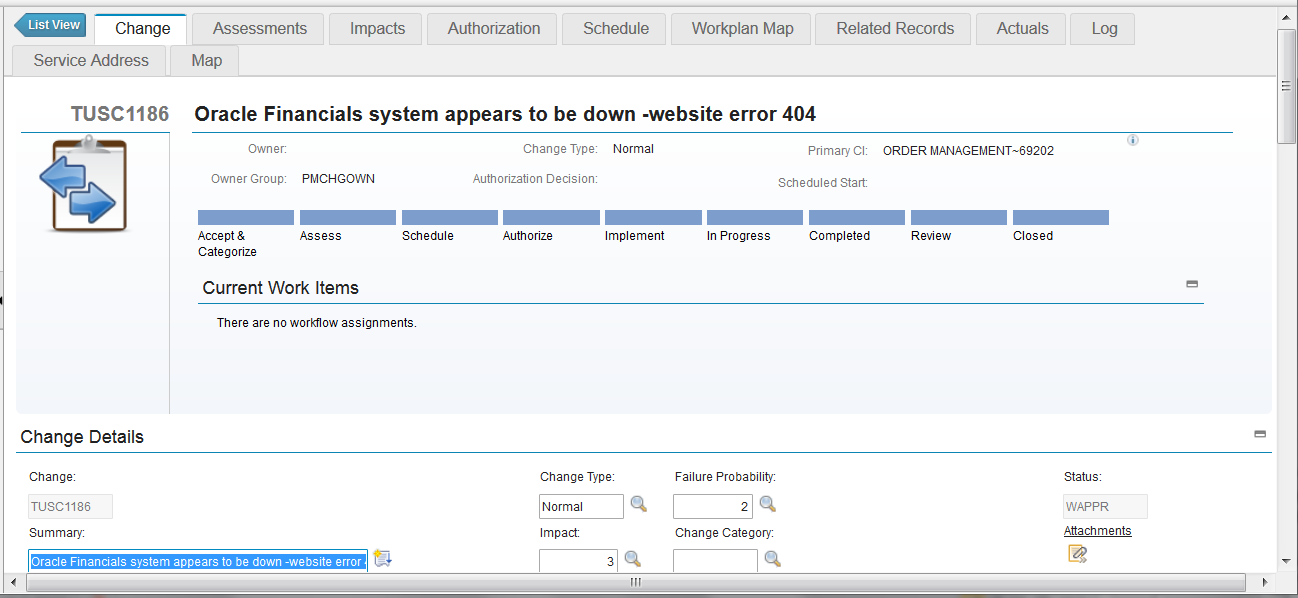Go back to List View
This screenshot has height=598, width=1298.
click(50, 25)
